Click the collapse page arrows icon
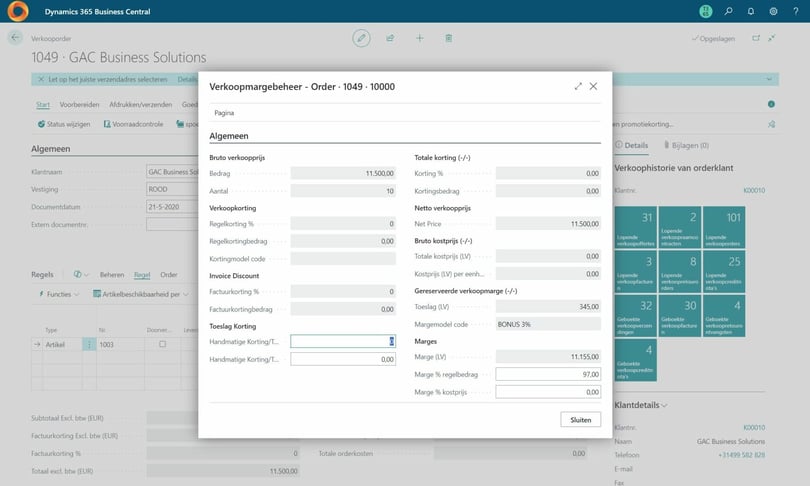810x486 pixels. (x=771, y=38)
